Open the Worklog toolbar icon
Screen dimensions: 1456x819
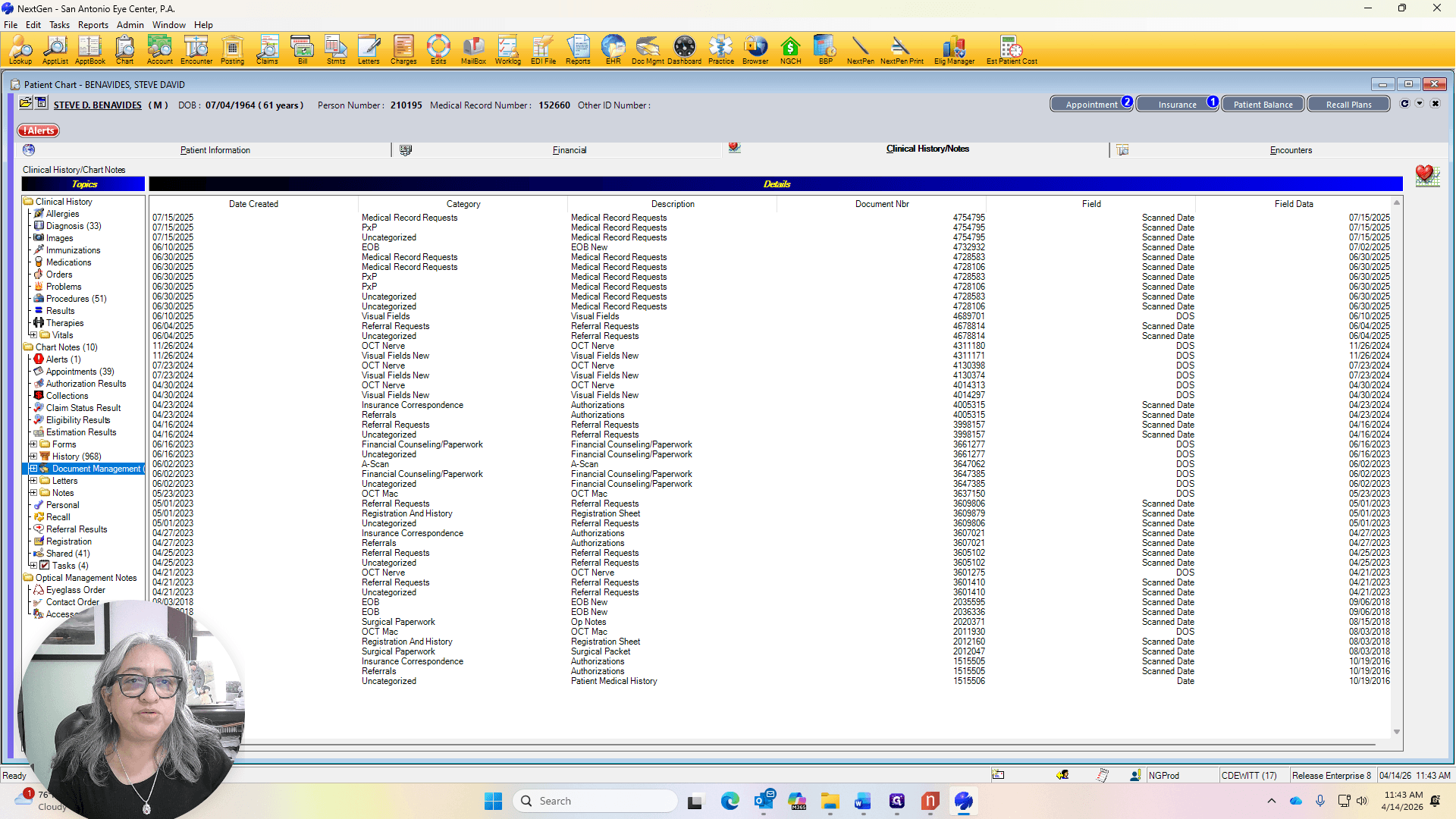click(508, 49)
